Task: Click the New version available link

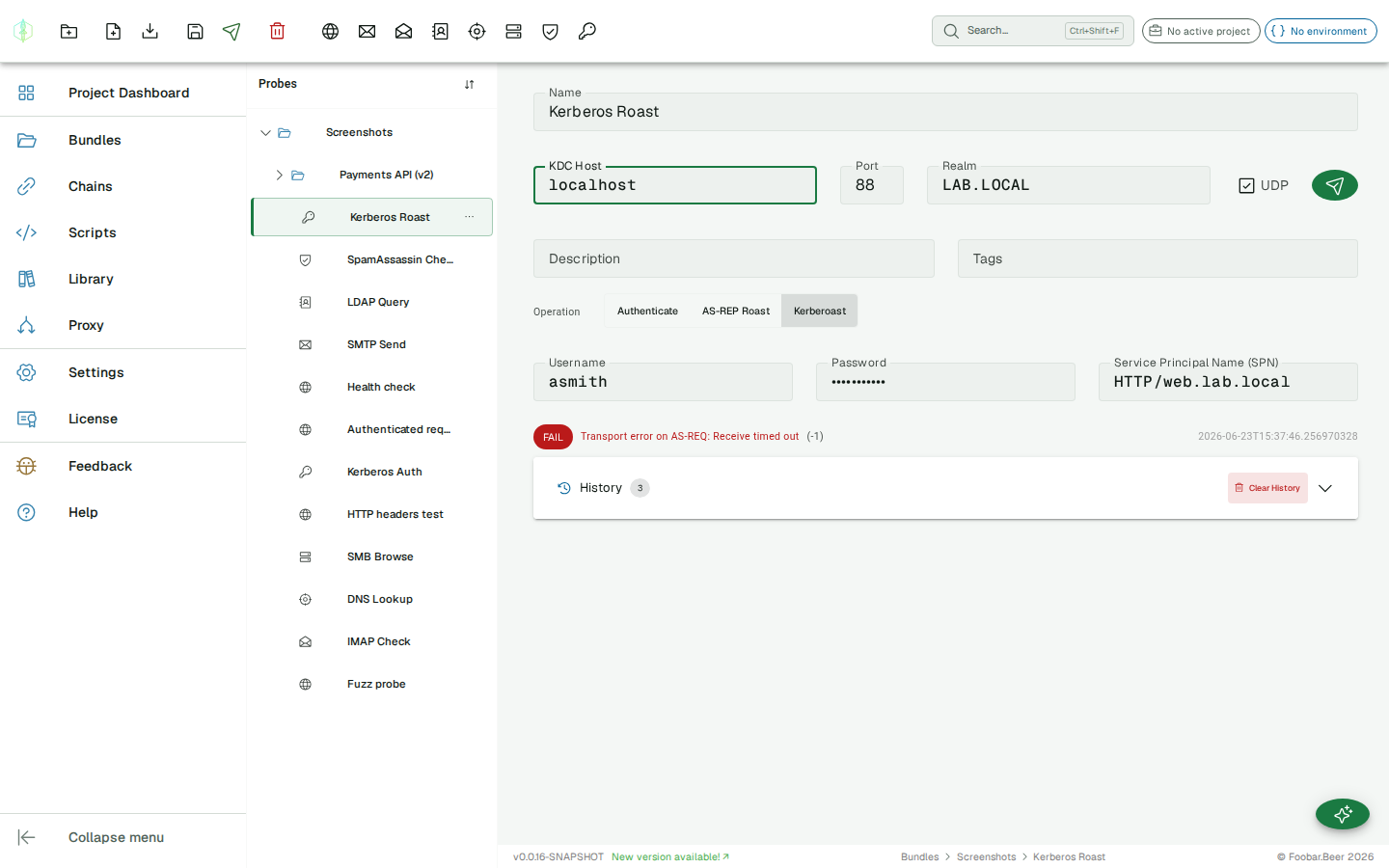Action: (x=670, y=856)
